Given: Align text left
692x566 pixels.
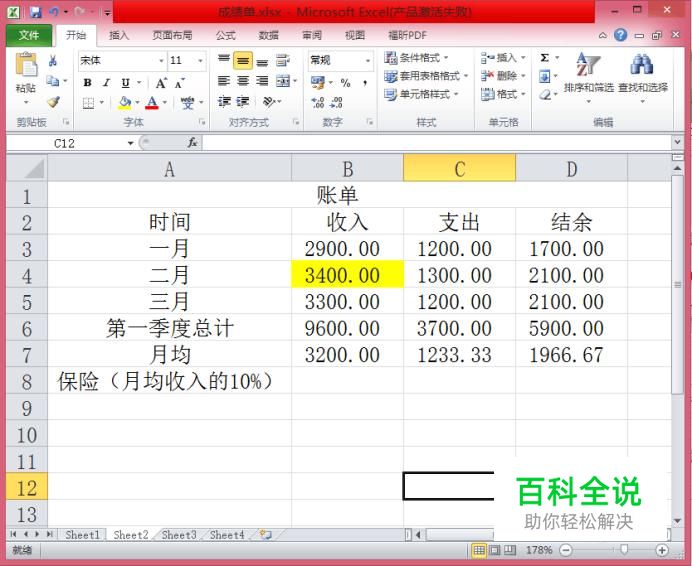Looking at the screenshot, I should pyautogui.click(x=224, y=81).
